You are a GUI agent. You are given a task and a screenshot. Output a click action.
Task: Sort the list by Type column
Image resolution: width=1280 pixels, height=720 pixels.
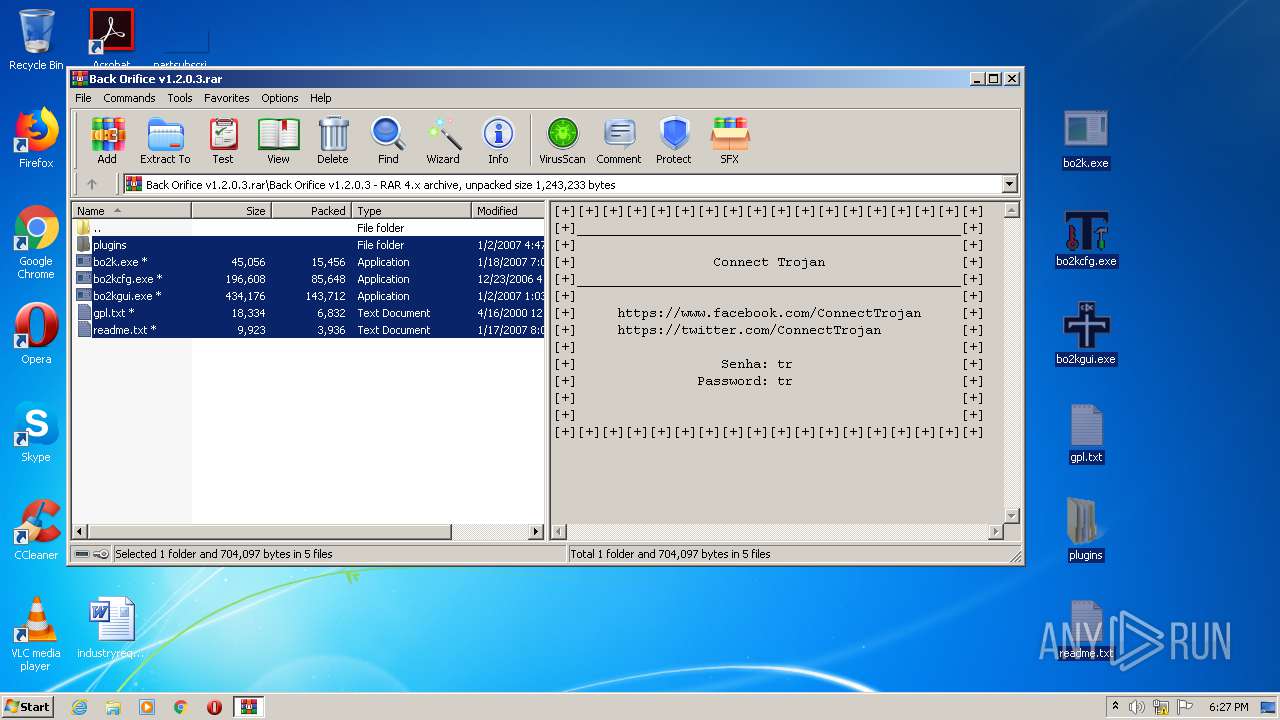click(411, 210)
